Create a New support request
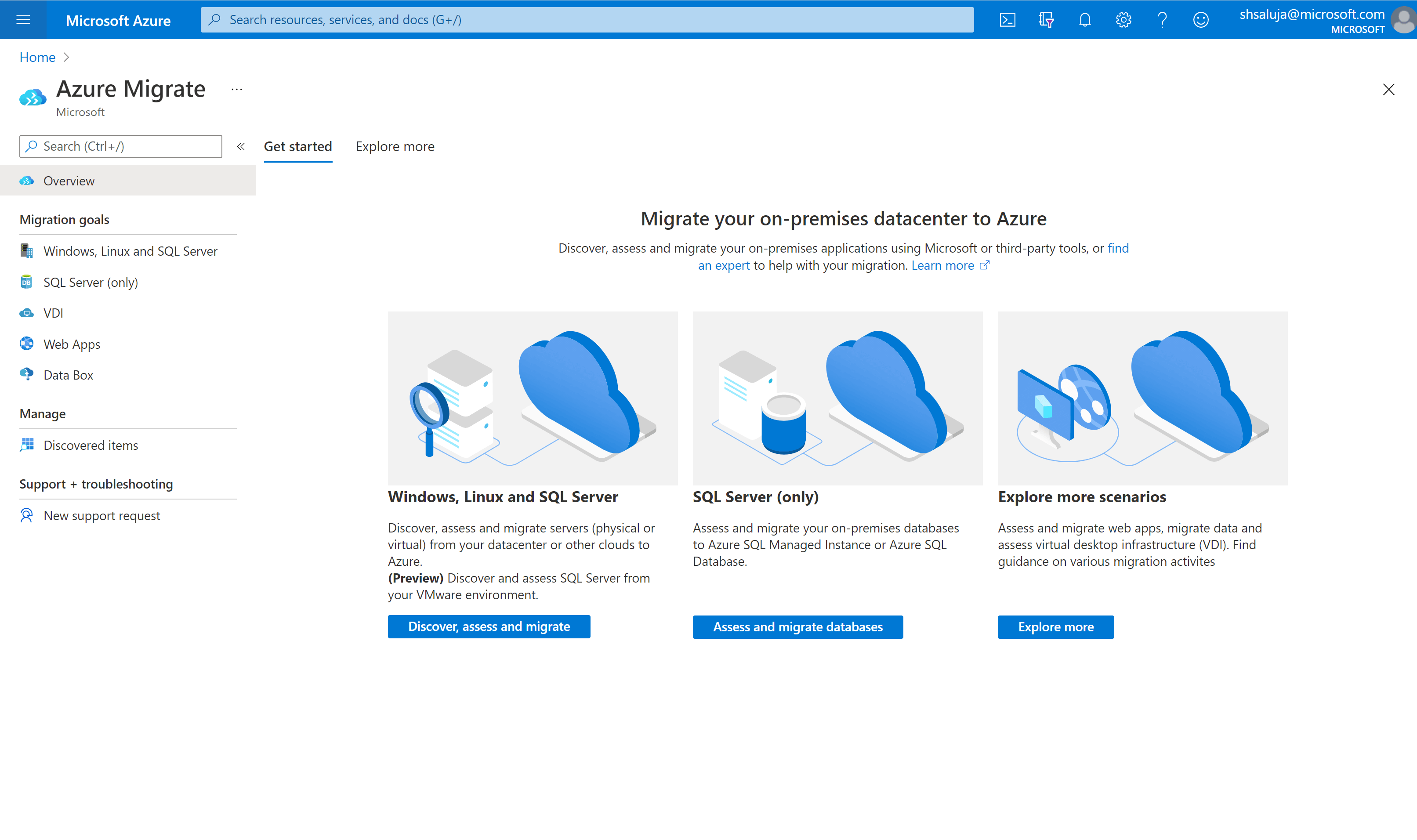This screenshot has height=840, width=1417. 101,515
